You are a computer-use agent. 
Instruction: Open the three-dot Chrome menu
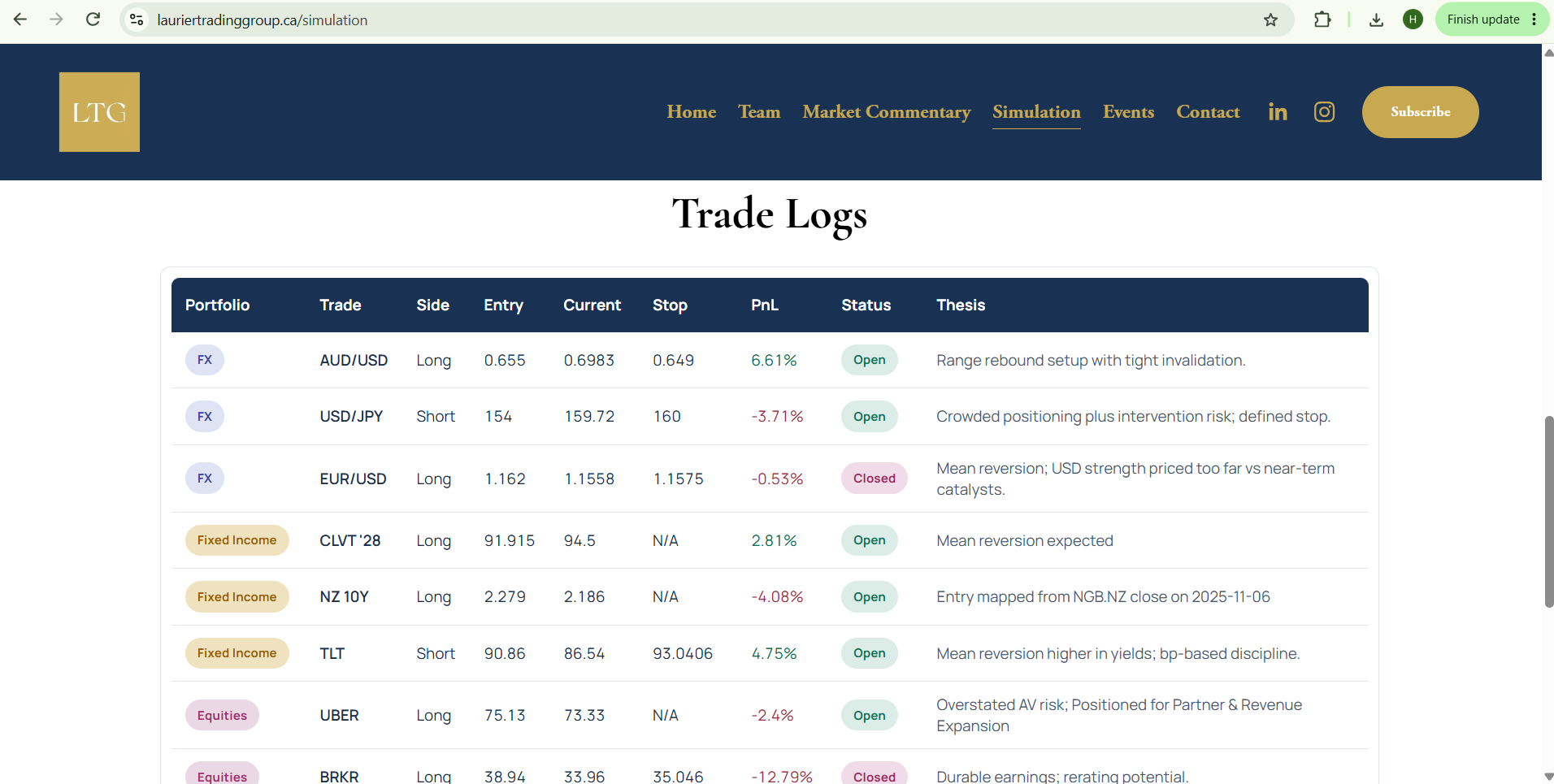(x=1534, y=19)
